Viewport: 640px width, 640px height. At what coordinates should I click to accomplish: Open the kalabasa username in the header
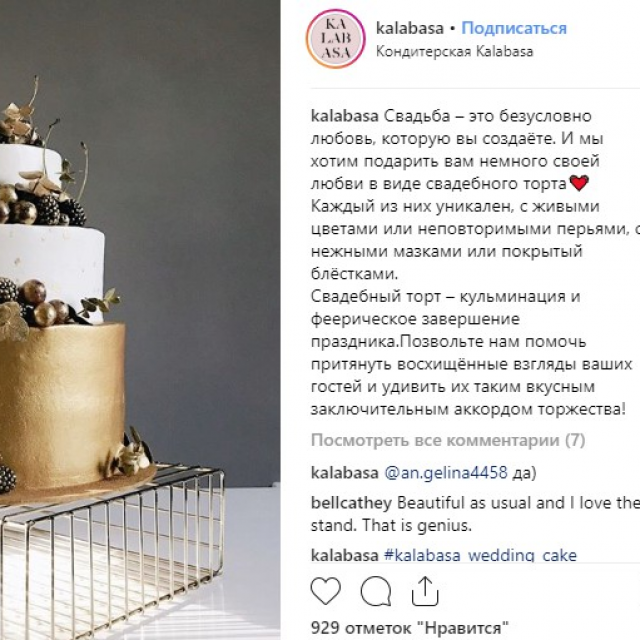pos(409,28)
